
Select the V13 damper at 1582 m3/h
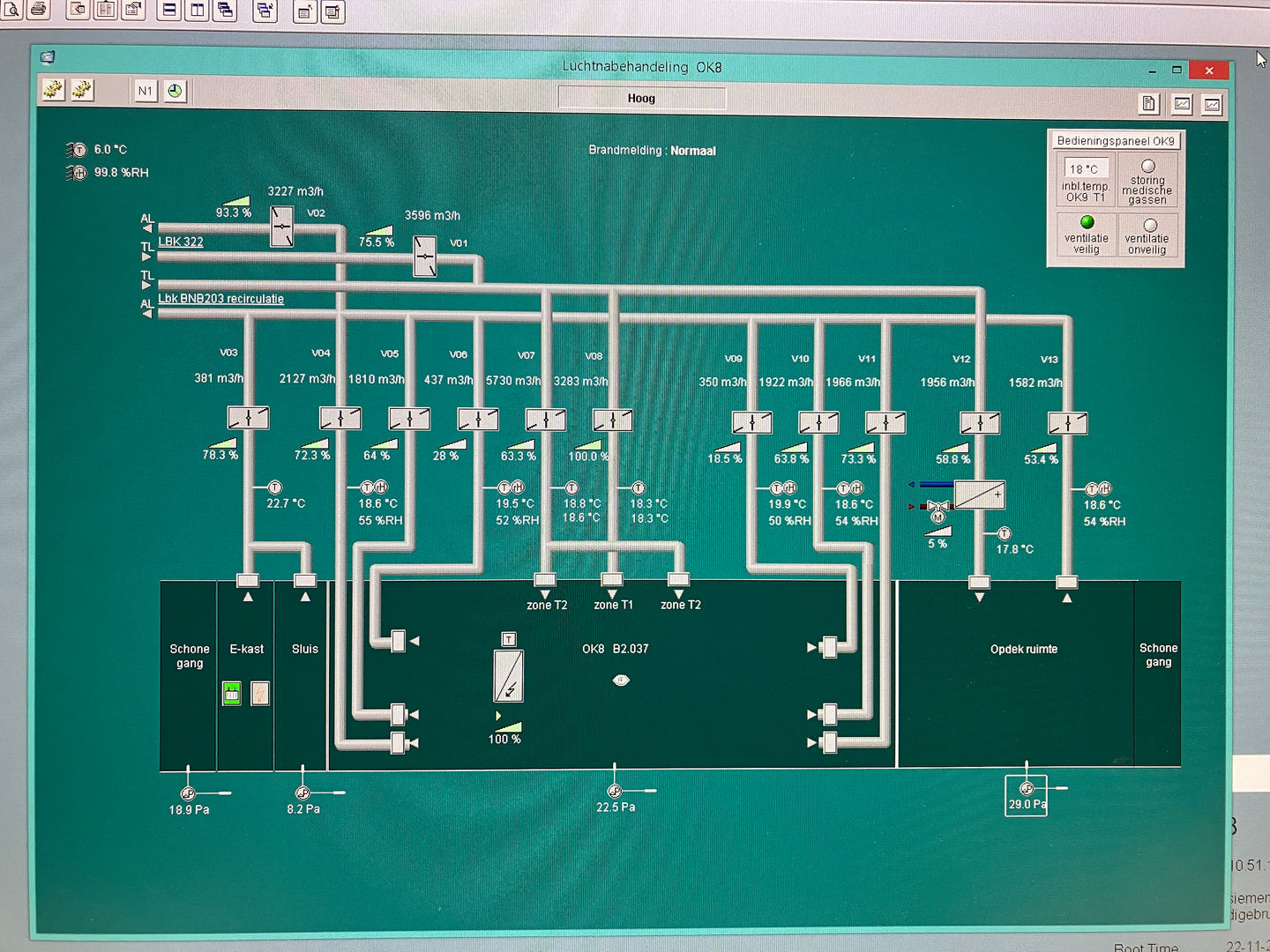point(1067,424)
